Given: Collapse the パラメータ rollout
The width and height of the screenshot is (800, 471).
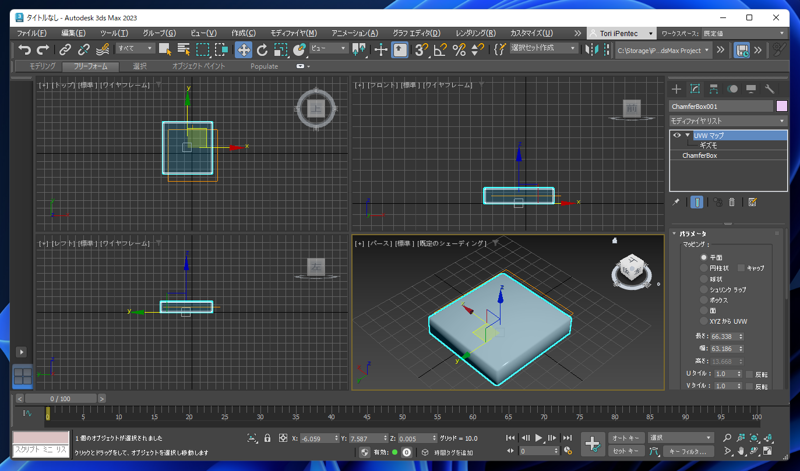Looking at the screenshot, I should coord(674,233).
